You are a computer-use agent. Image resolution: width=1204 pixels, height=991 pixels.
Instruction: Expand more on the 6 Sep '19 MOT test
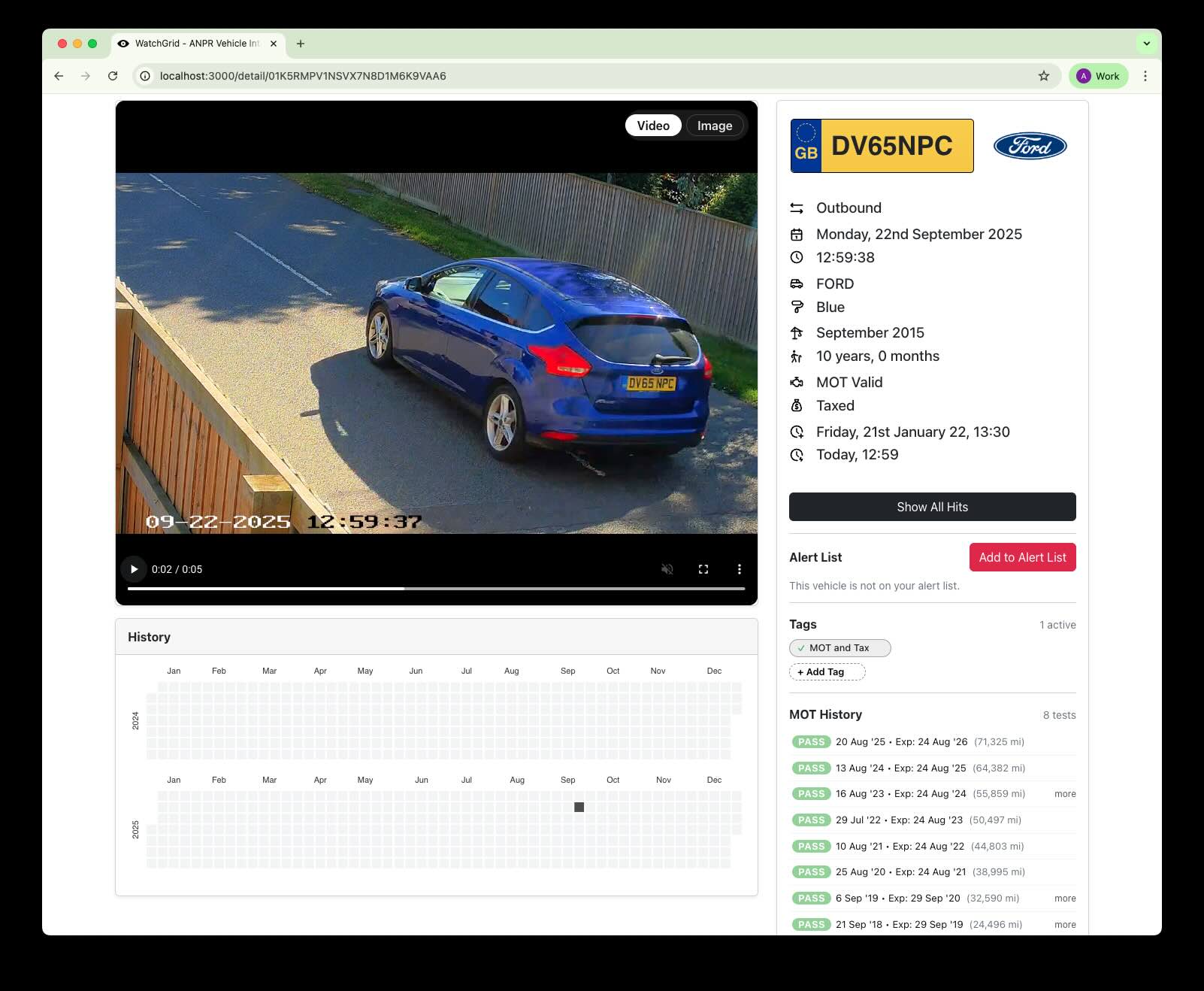1064,898
